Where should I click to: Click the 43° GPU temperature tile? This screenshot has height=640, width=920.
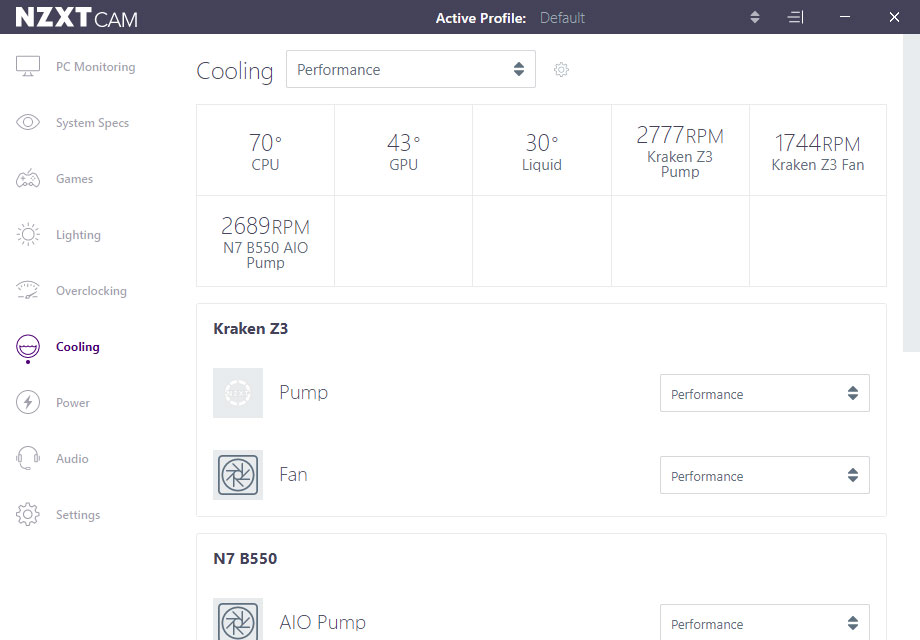pyautogui.click(x=404, y=150)
